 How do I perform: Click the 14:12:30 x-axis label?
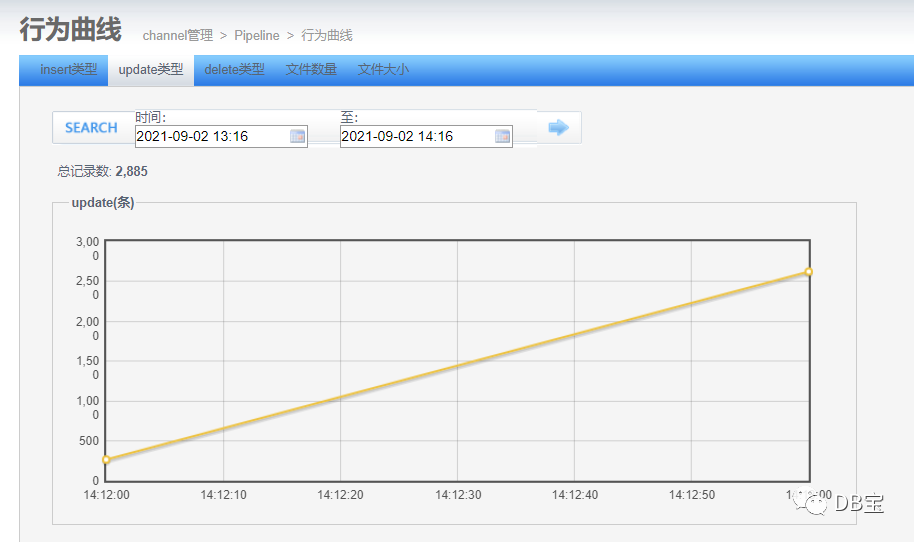(458, 495)
